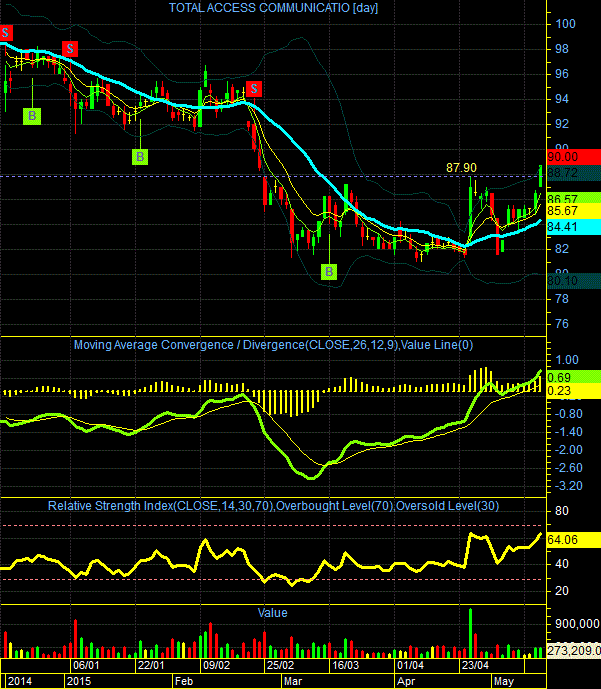Click the 01/04 date label
This screenshot has width=601, height=689.
click(x=410, y=665)
